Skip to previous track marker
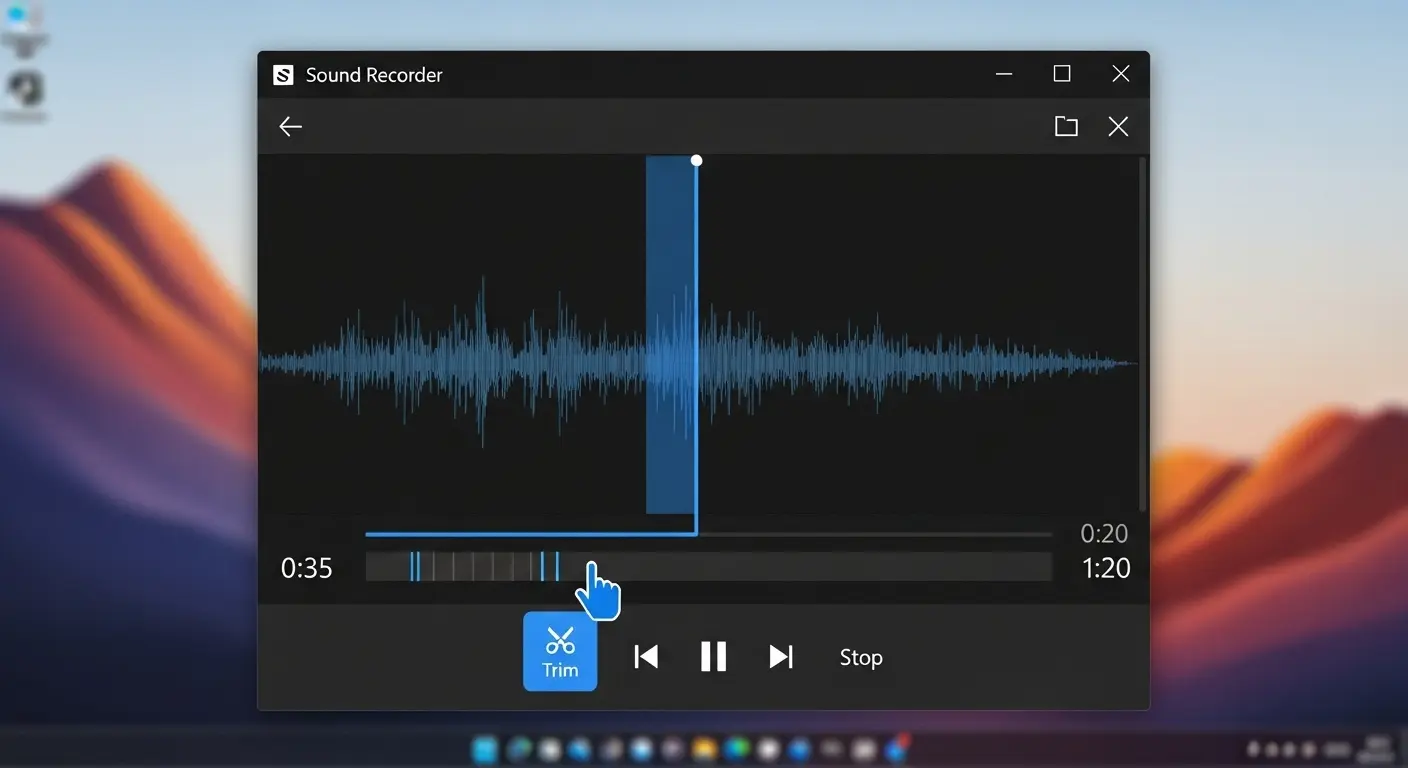 pyautogui.click(x=646, y=656)
